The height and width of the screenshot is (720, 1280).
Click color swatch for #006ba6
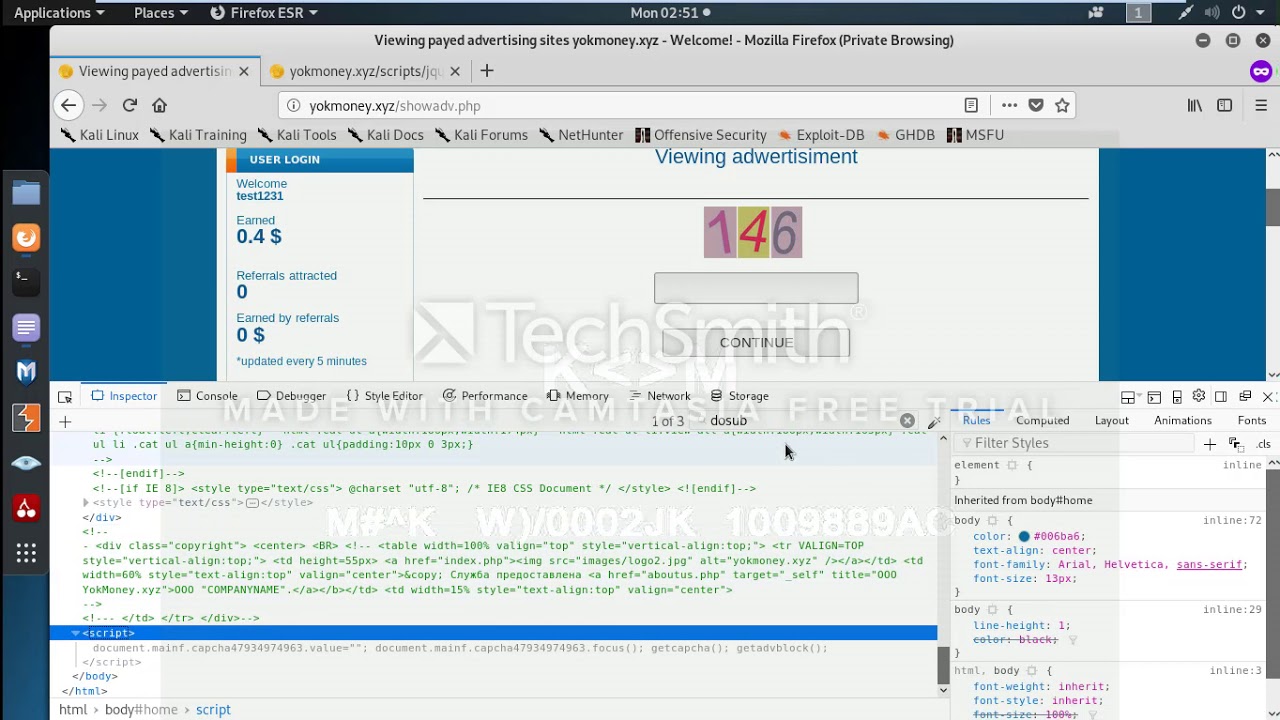1024,537
